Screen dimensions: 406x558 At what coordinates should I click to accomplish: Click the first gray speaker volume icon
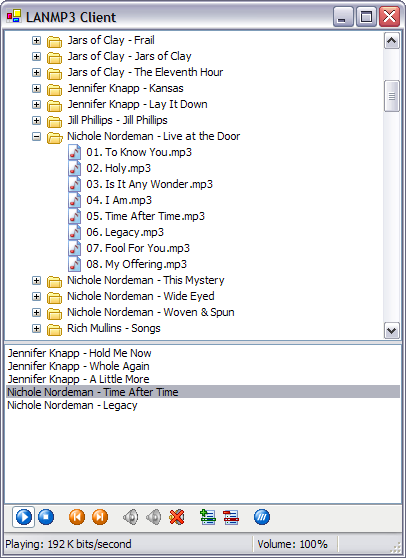(x=131, y=517)
